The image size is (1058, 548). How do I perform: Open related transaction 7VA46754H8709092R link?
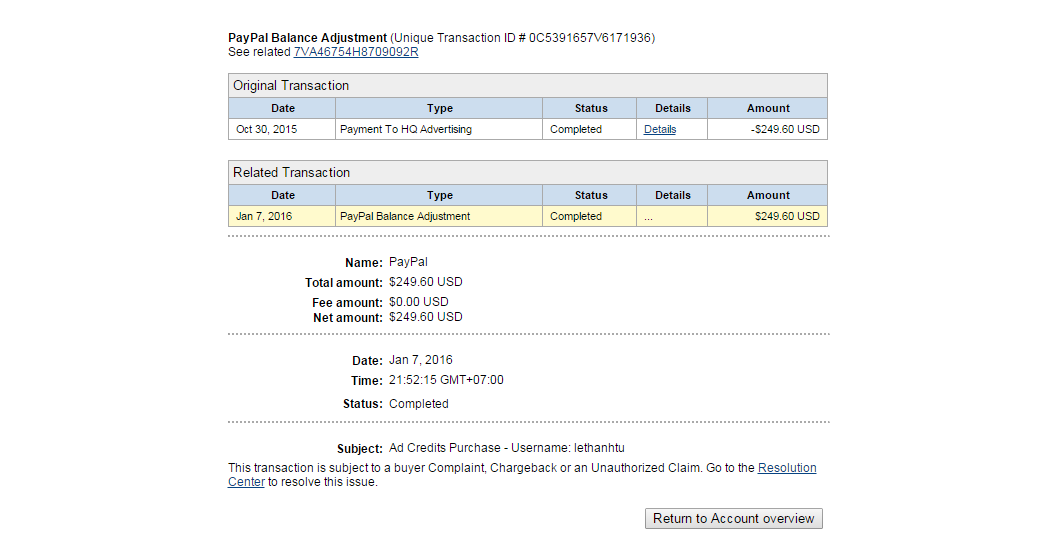coord(356,52)
